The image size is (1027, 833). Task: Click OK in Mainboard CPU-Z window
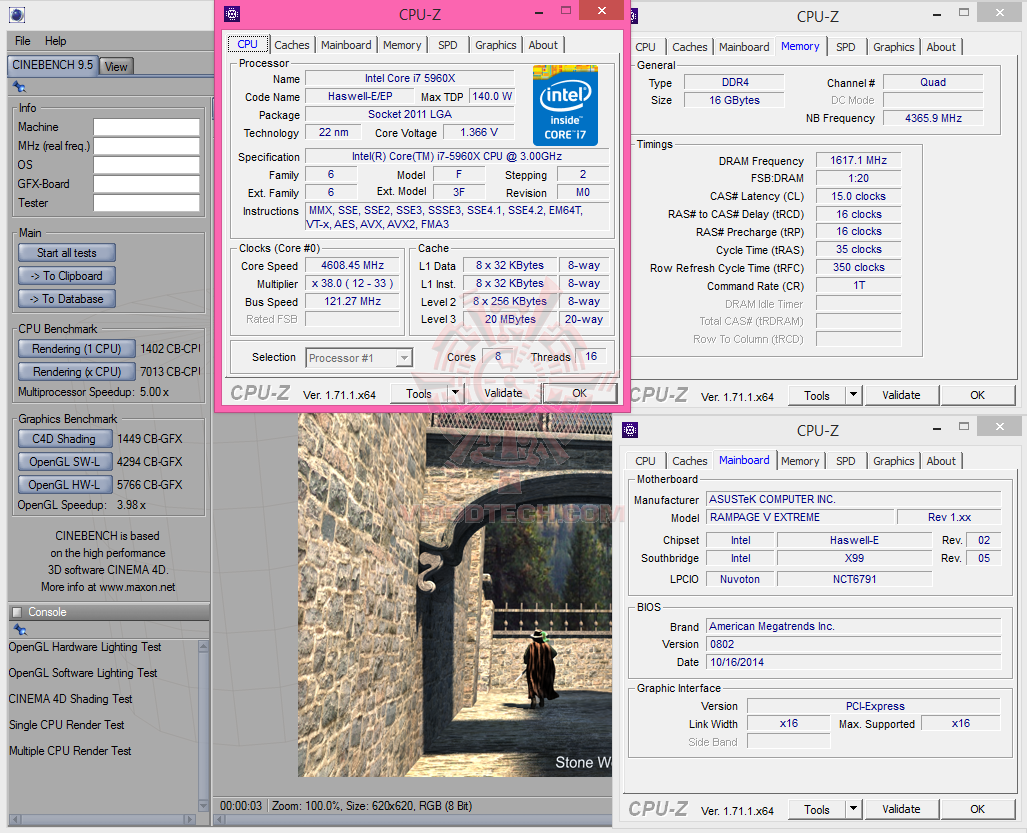tap(977, 809)
